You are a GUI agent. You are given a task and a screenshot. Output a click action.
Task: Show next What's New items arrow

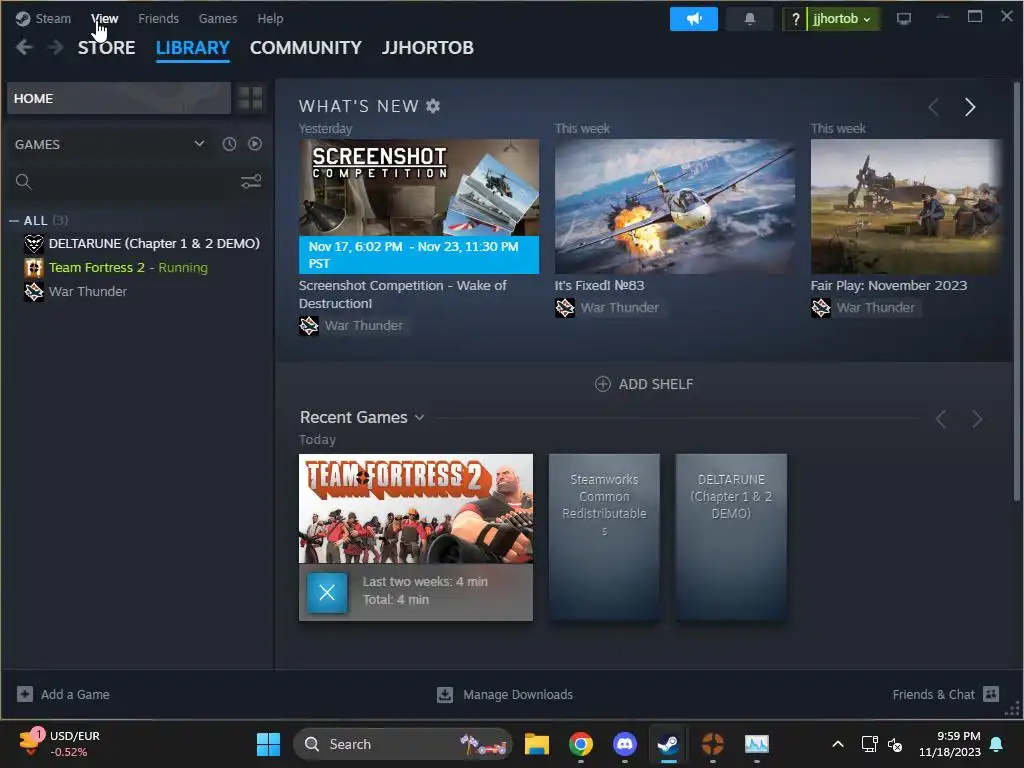[970, 106]
